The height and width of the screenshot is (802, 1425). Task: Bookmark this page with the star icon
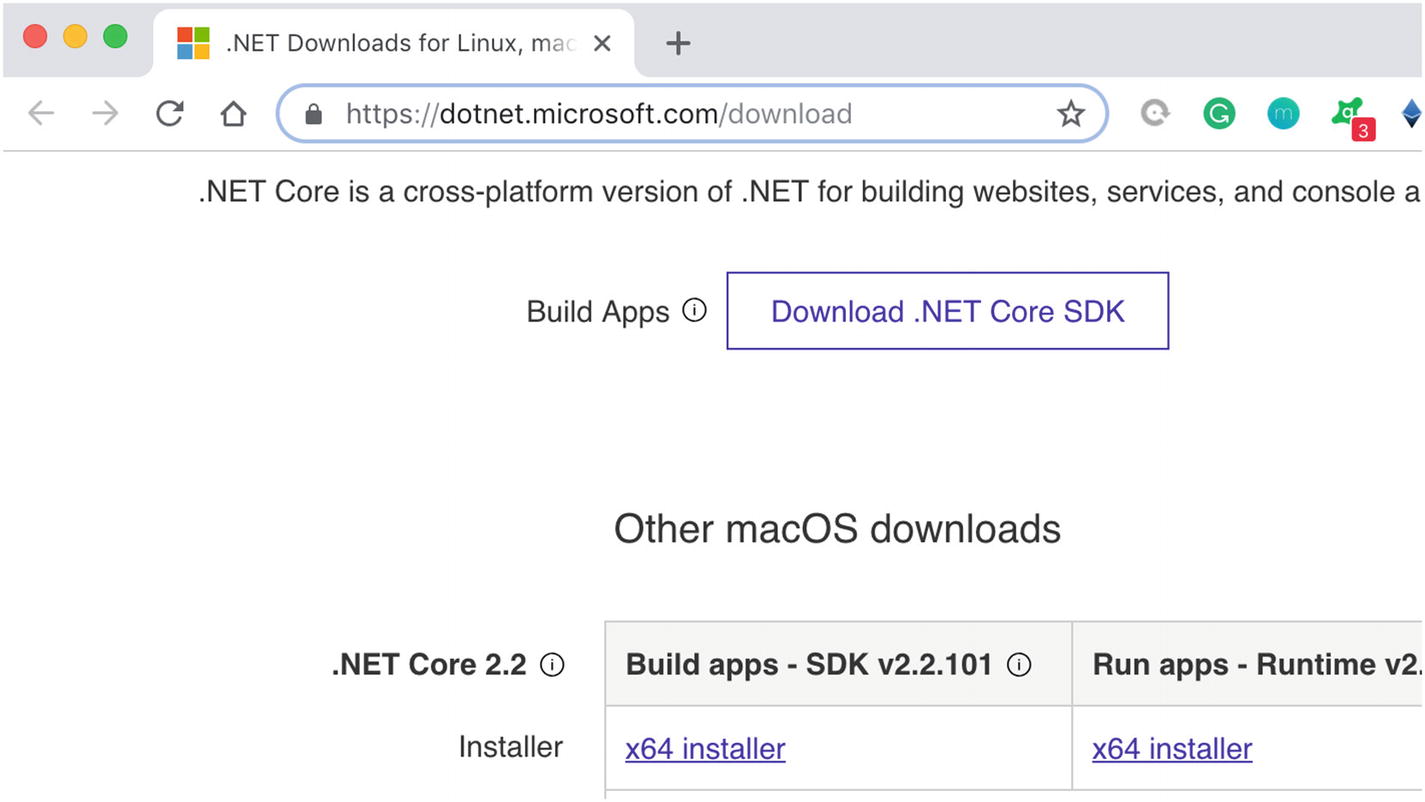pyautogui.click(x=1071, y=114)
